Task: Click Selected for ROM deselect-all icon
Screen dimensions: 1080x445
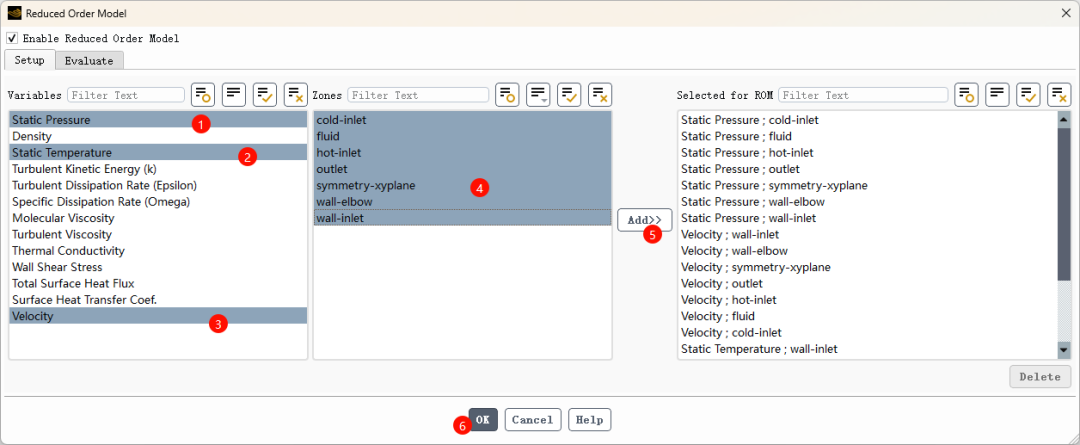Action: pos(1060,95)
